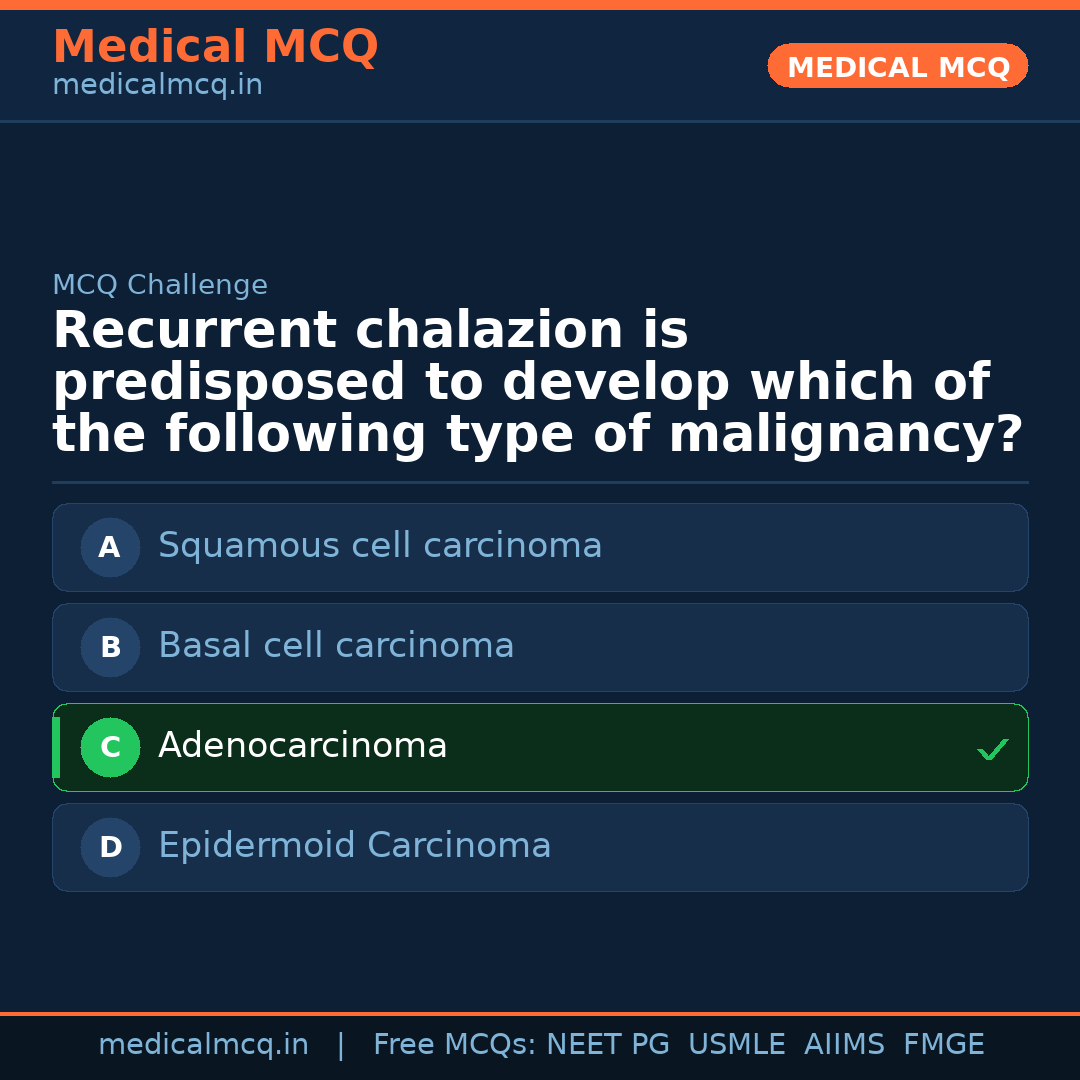This screenshot has height=1080, width=1080.
Task: Click the large Medical MCQ header title
Action: pyautogui.click(x=215, y=47)
